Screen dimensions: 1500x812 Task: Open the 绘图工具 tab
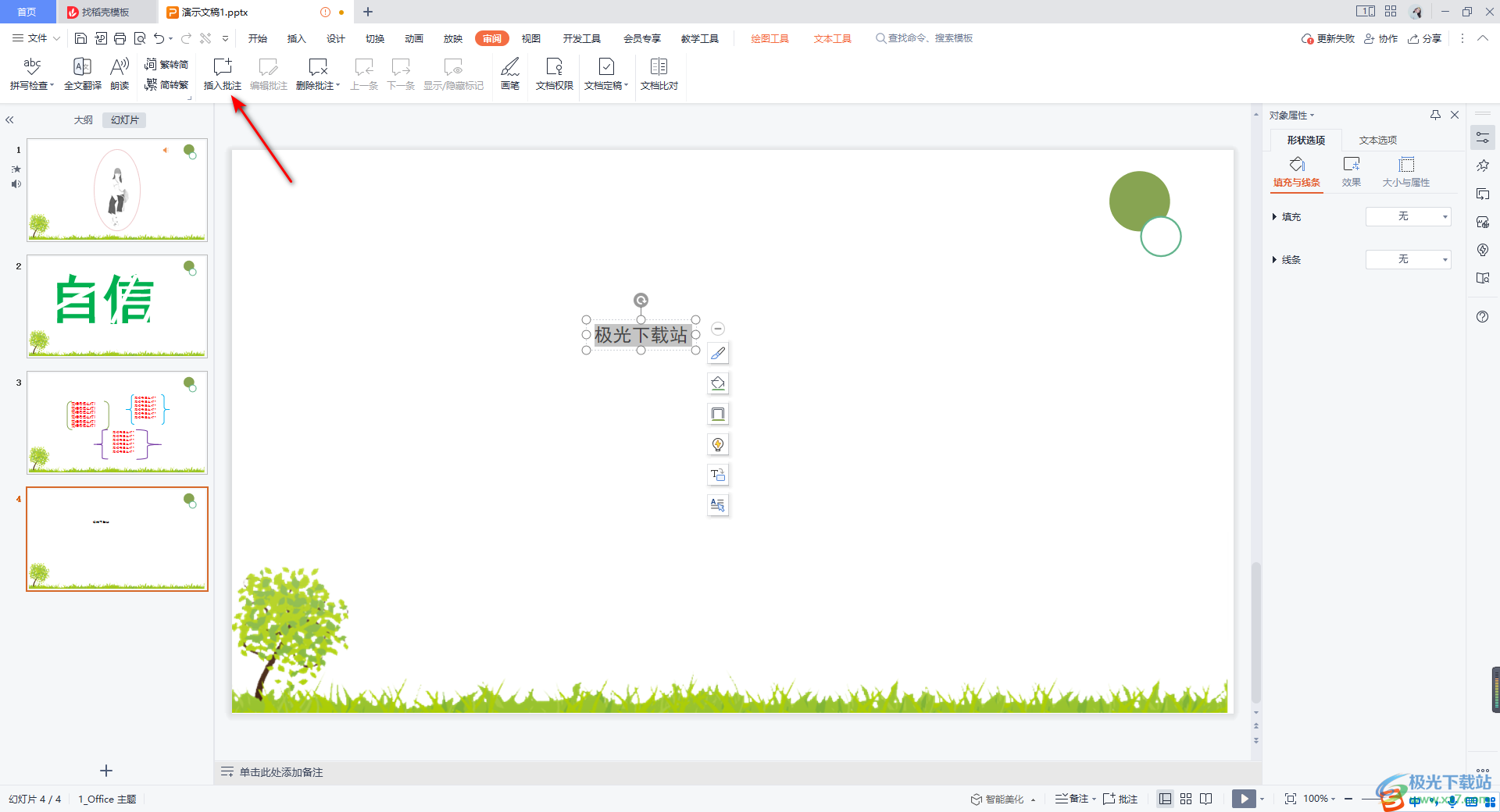pyautogui.click(x=770, y=38)
